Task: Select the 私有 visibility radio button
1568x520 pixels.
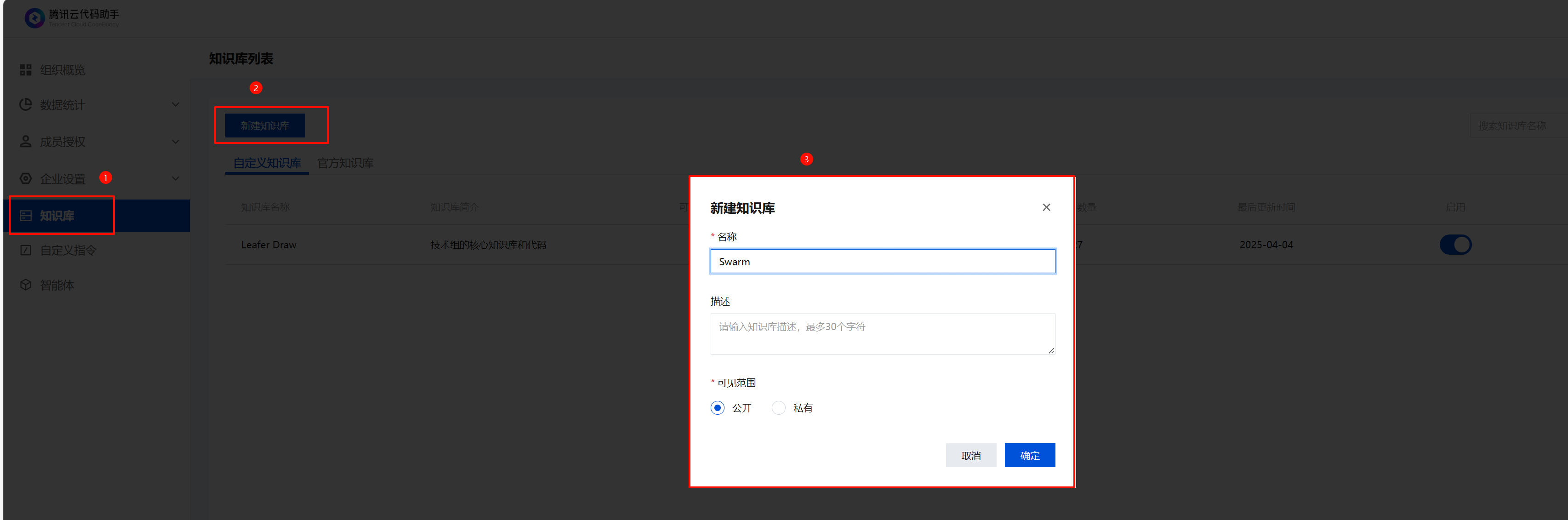Action: tap(778, 408)
